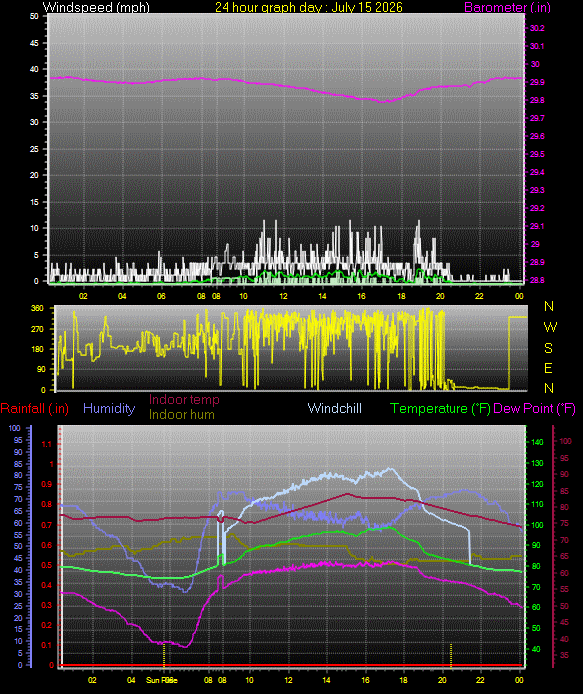Image resolution: width=583 pixels, height=694 pixels.
Task: Click hour 14 under the windspeed chart
Action: [322, 296]
